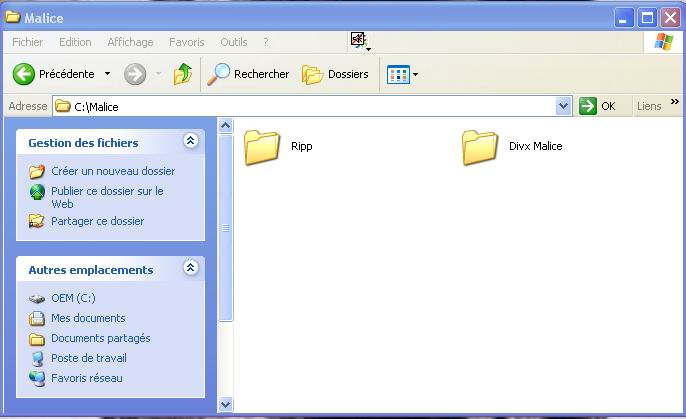The image size is (686, 419).
Task: Open the Outils menu
Action: (x=234, y=42)
